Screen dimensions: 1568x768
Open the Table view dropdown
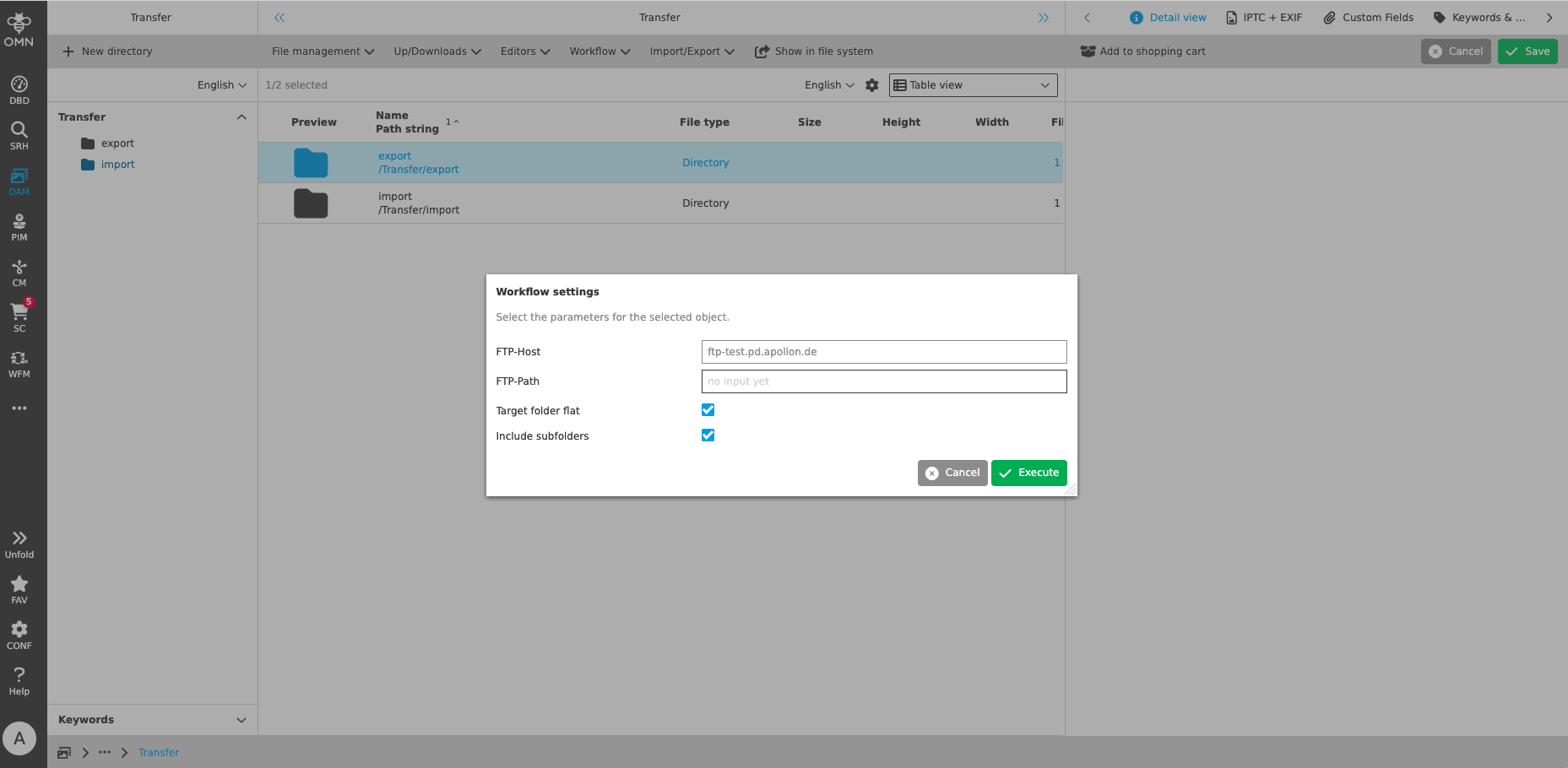pos(973,85)
